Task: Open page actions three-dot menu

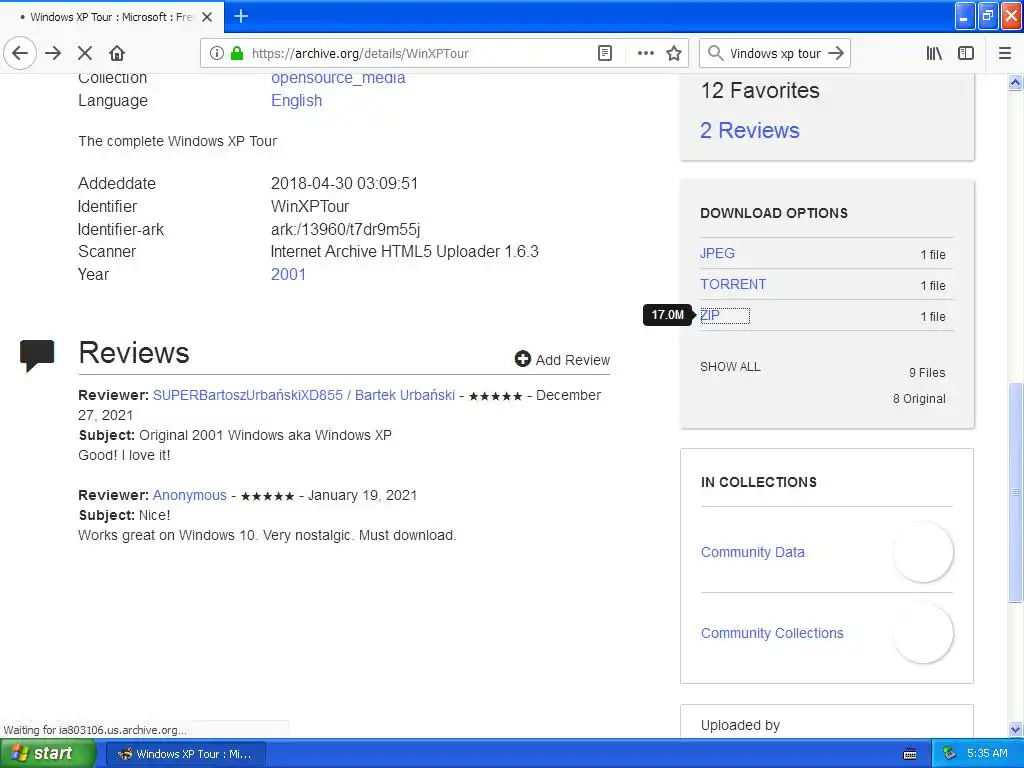Action: 645,53
